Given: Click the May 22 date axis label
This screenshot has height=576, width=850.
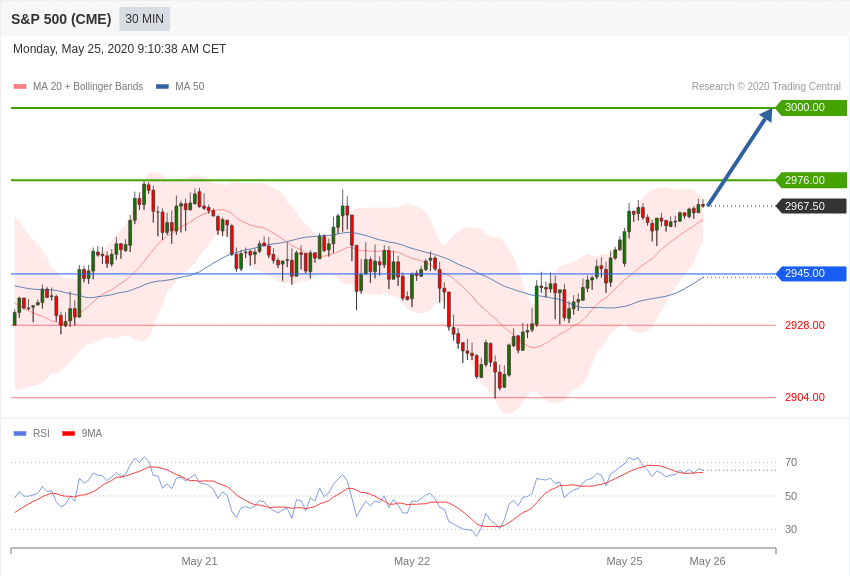Looking at the screenshot, I should click(412, 561).
